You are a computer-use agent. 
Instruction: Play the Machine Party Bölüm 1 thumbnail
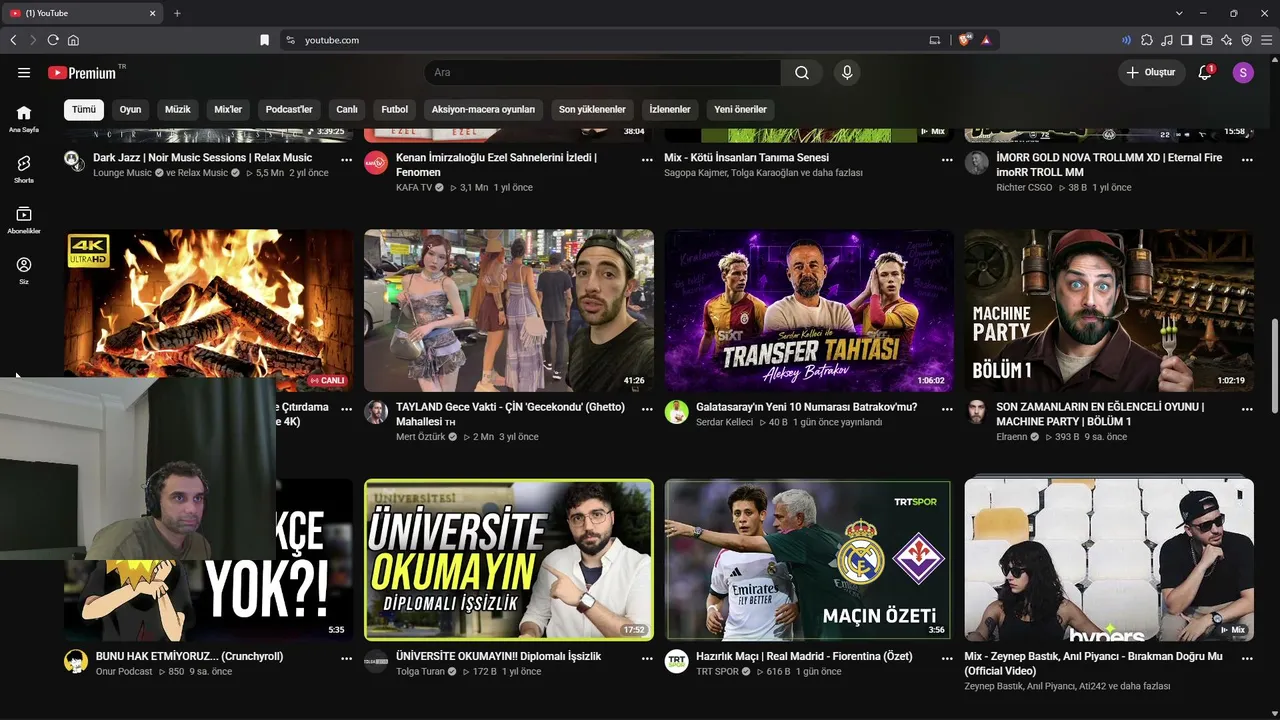click(x=1109, y=311)
